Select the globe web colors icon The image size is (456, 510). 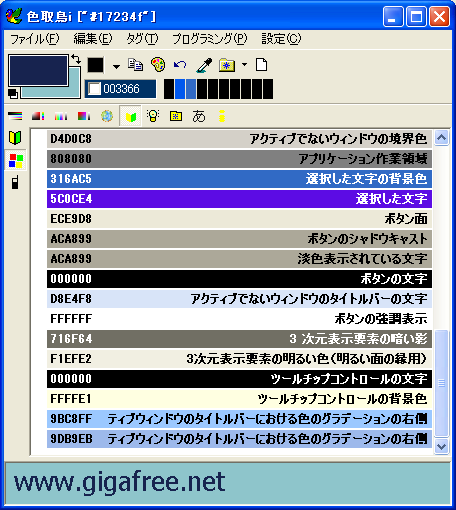point(107,116)
